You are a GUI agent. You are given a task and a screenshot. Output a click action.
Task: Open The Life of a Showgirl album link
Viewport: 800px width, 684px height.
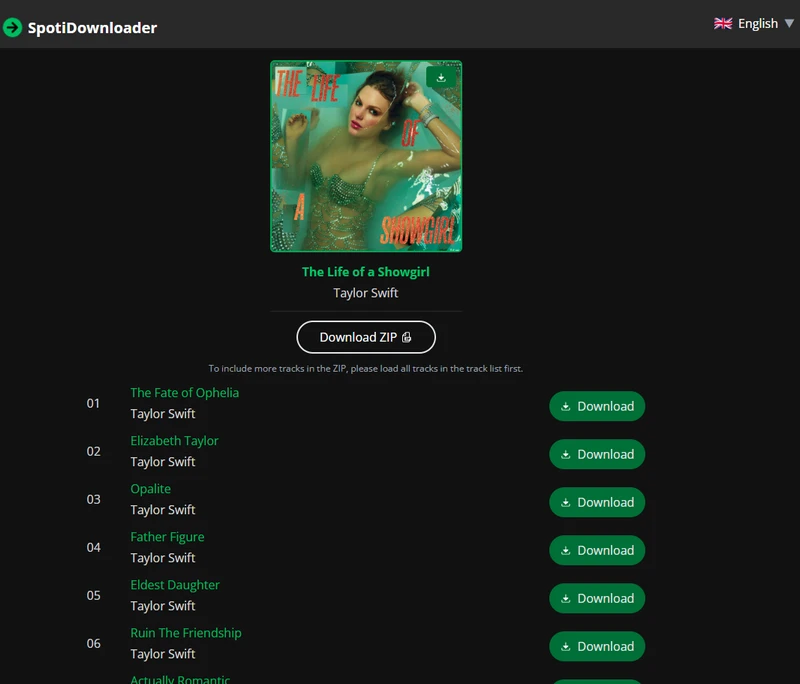click(365, 271)
